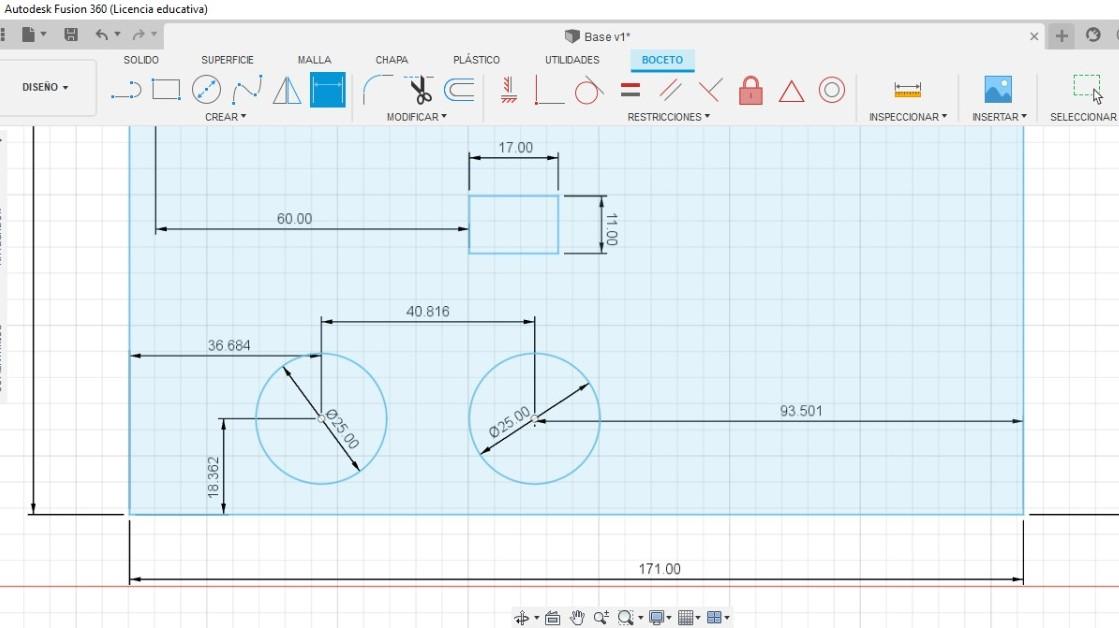This screenshot has width=1119, height=628.
Task: Open the File menu icon
Action: [x=28, y=34]
